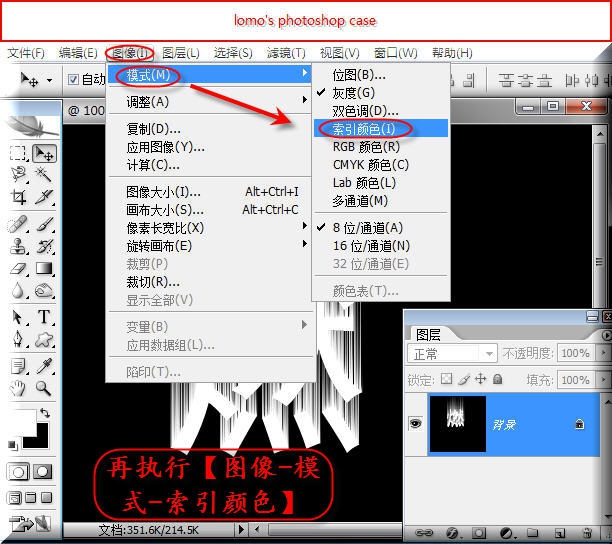Select the Path Selection tool
The height and width of the screenshot is (544, 612).
[17, 317]
